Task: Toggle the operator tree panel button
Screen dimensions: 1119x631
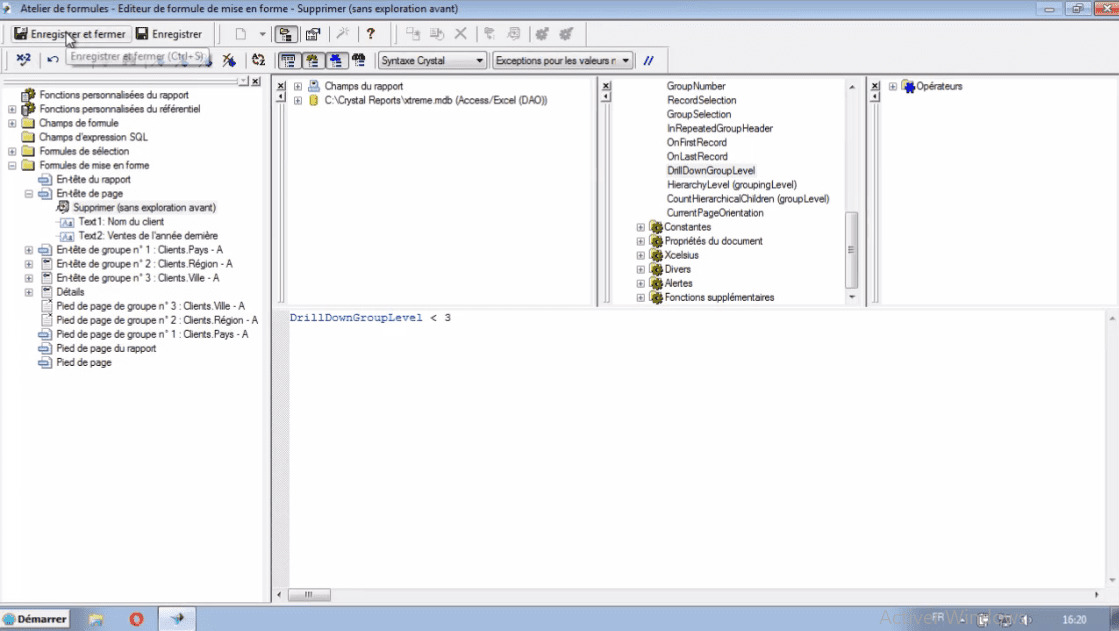Action: 335,60
